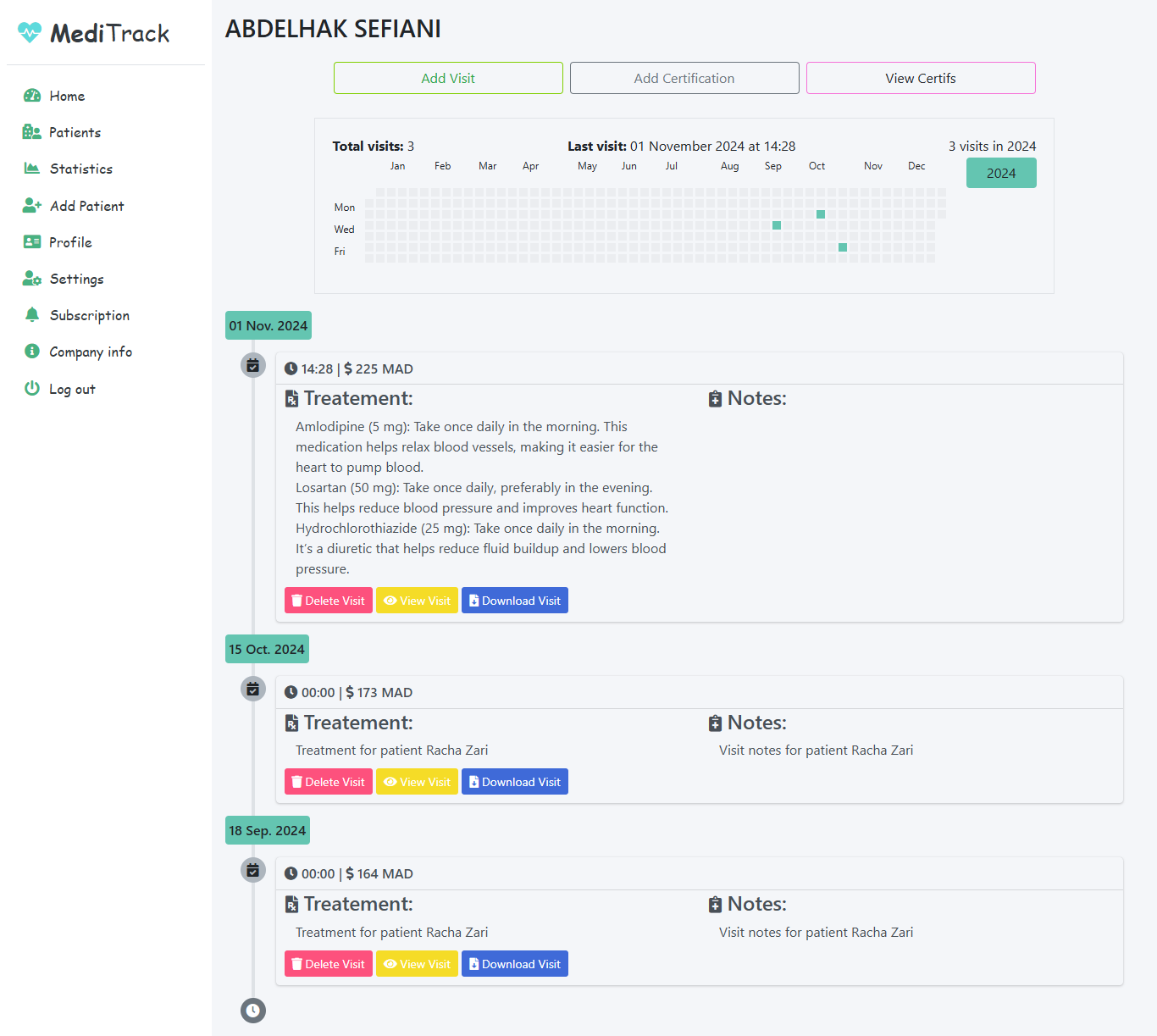Click the Add Patient user-plus icon
Image resolution: width=1157 pixels, height=1036 pixels.
pyautogui.click(x=32, y=206)
